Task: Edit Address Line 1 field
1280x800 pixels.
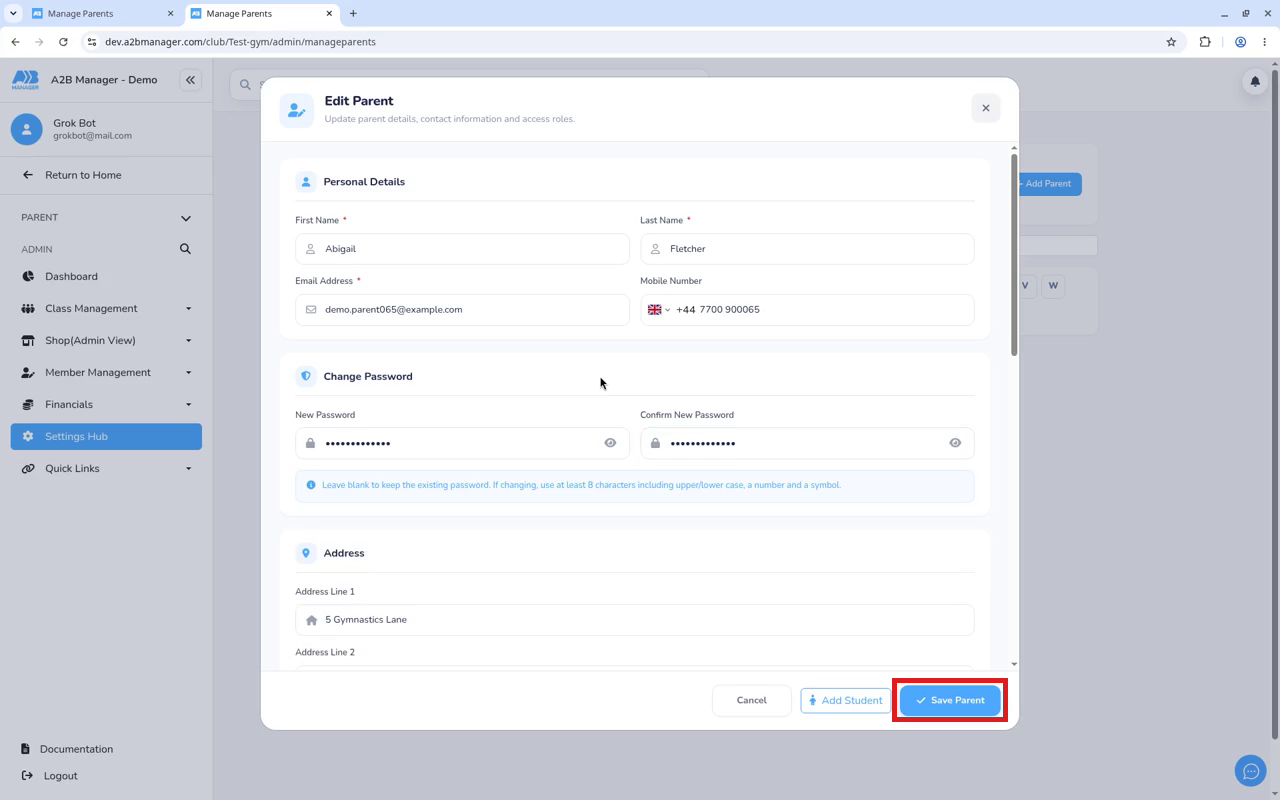Action: pyautogui.click(x=634, y=620)
